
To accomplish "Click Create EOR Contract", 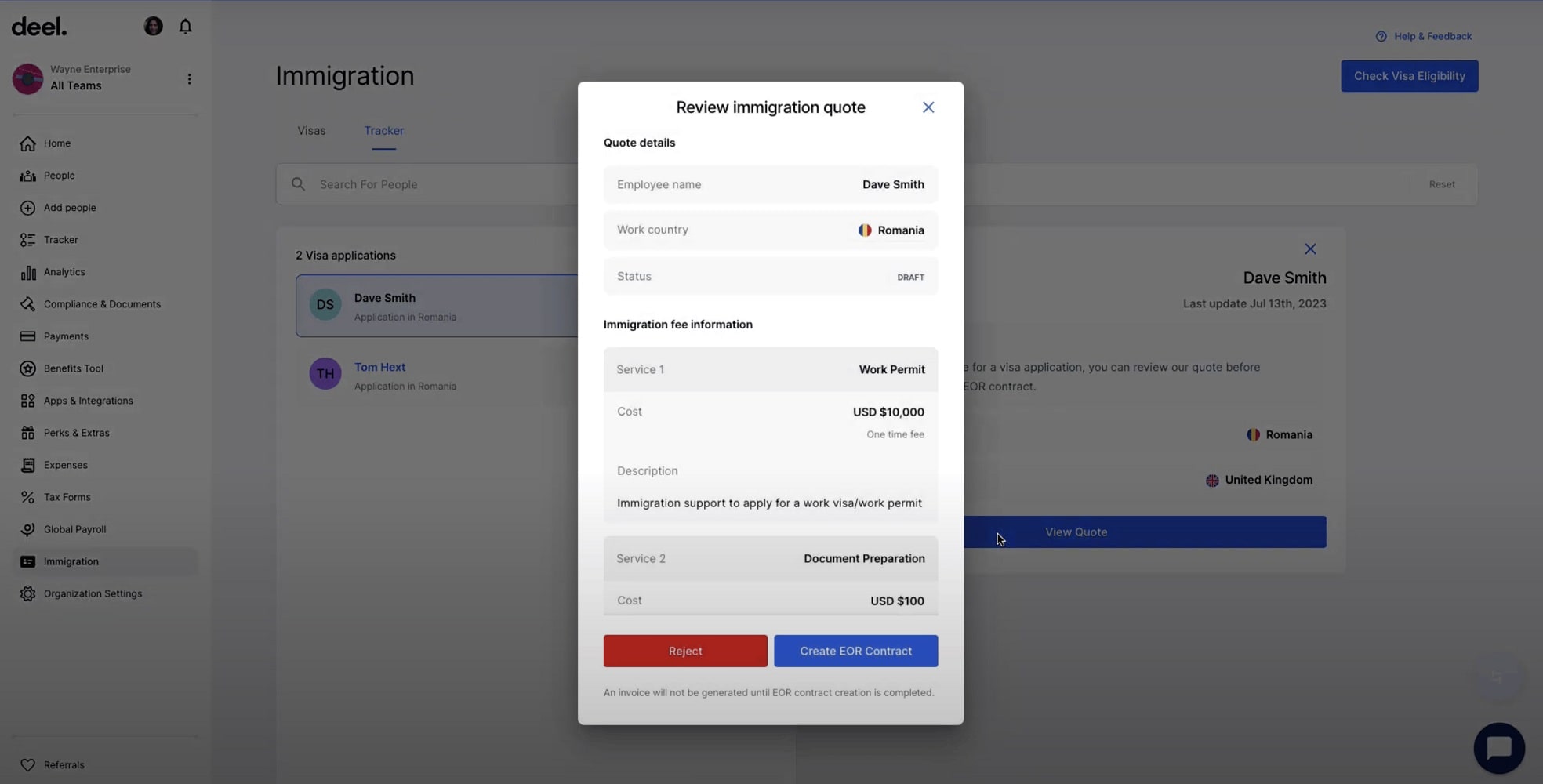I will pyautogui.click(x=855, y=651).
